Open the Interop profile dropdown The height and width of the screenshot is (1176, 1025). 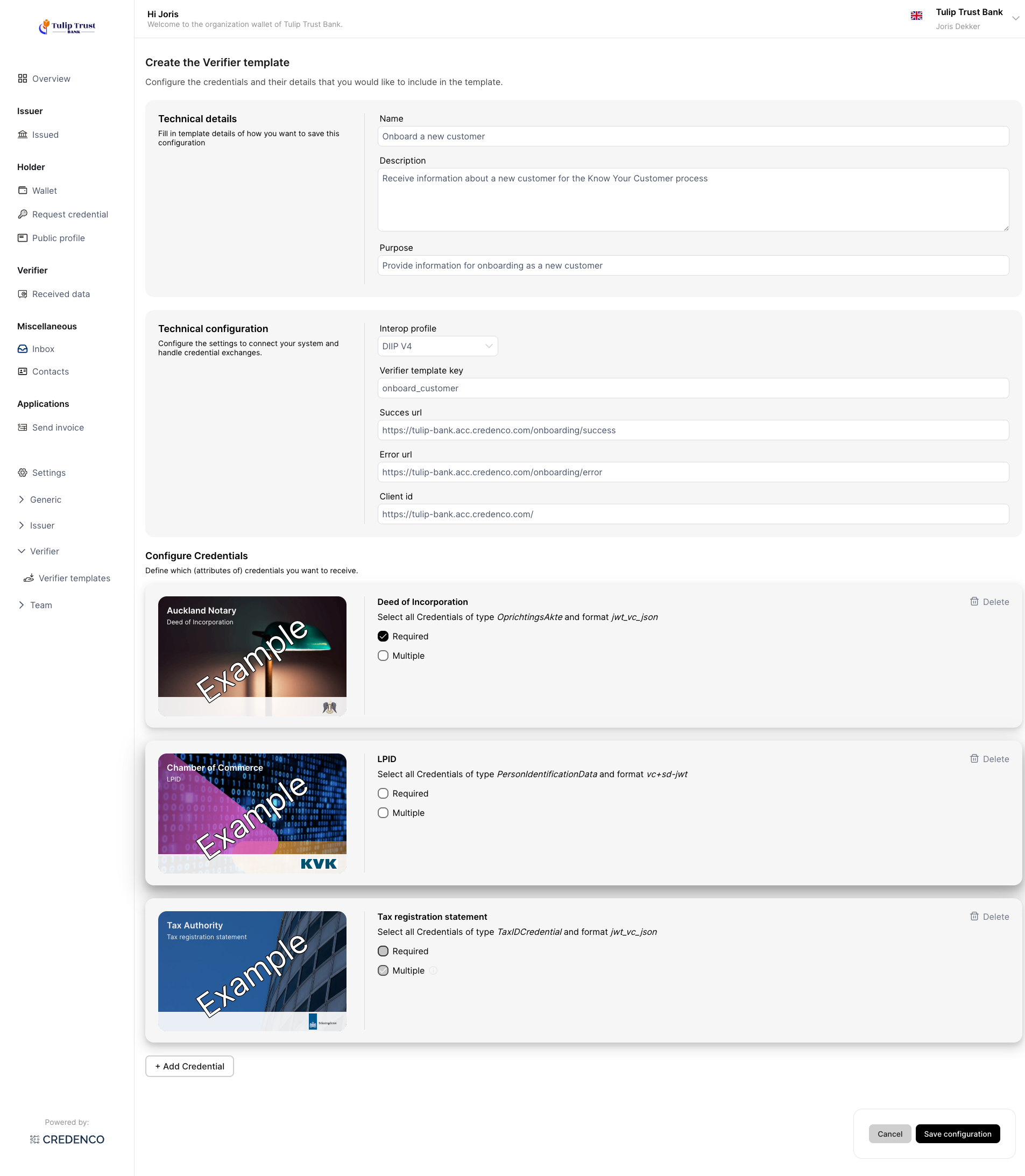pyautogui.click(x=437, y=346)
